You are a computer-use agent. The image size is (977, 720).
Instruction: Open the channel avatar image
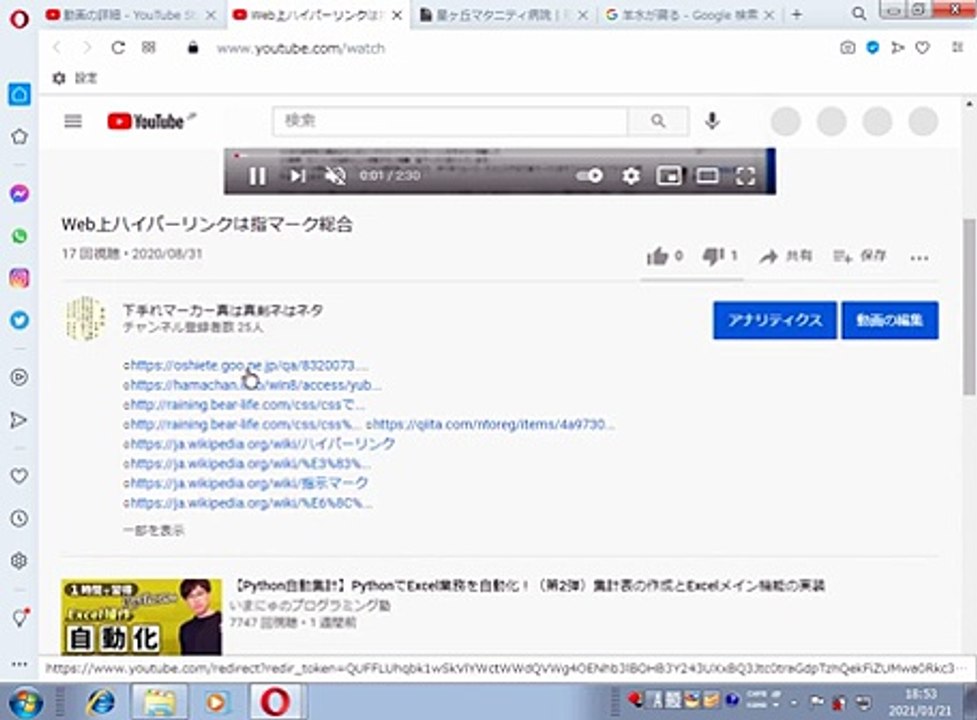(x=85, y=318)
